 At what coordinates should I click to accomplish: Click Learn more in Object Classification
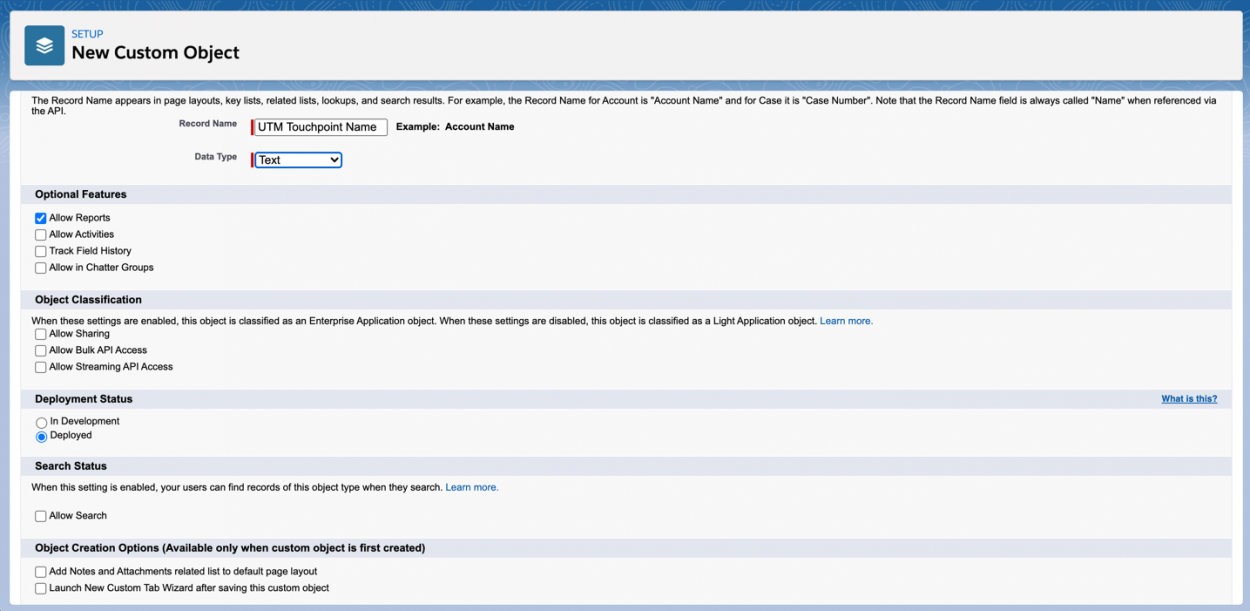pyautogui.click(x=846, y=321)
